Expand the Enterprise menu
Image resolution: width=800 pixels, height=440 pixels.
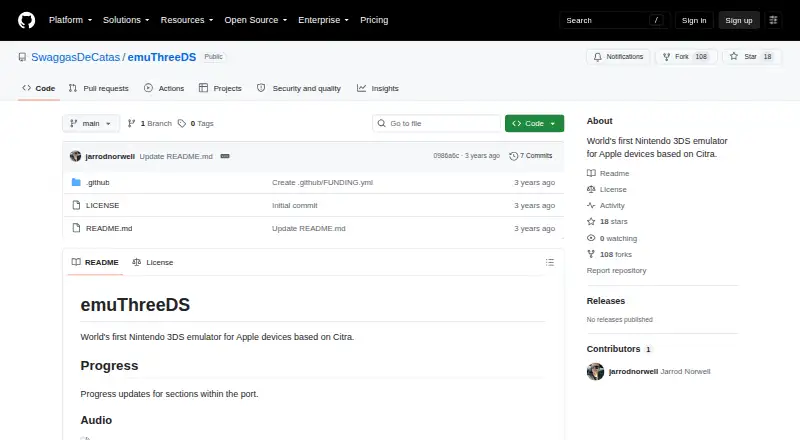[x=323, y=20]
